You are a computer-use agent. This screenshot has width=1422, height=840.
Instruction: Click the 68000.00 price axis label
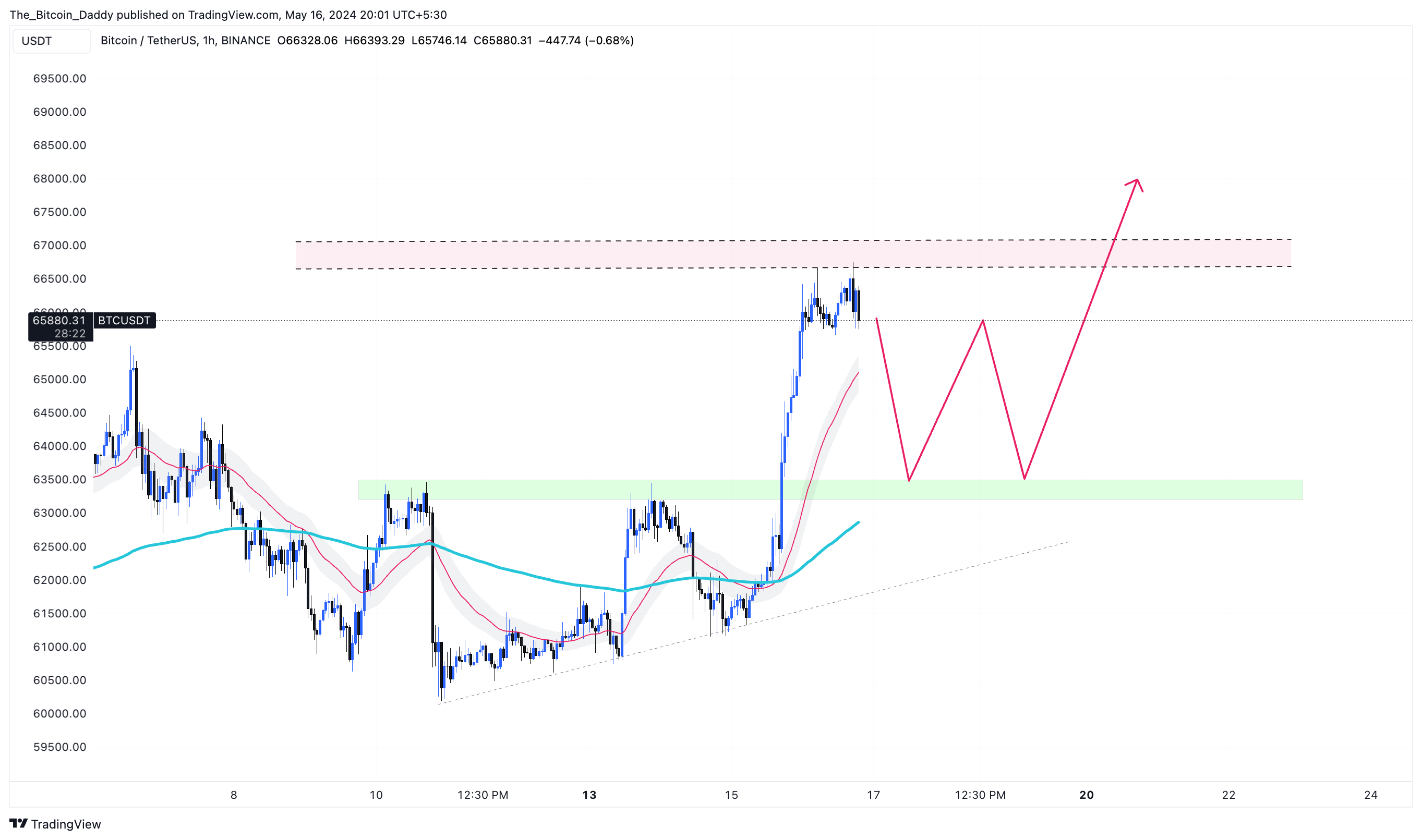coord(60,179)
